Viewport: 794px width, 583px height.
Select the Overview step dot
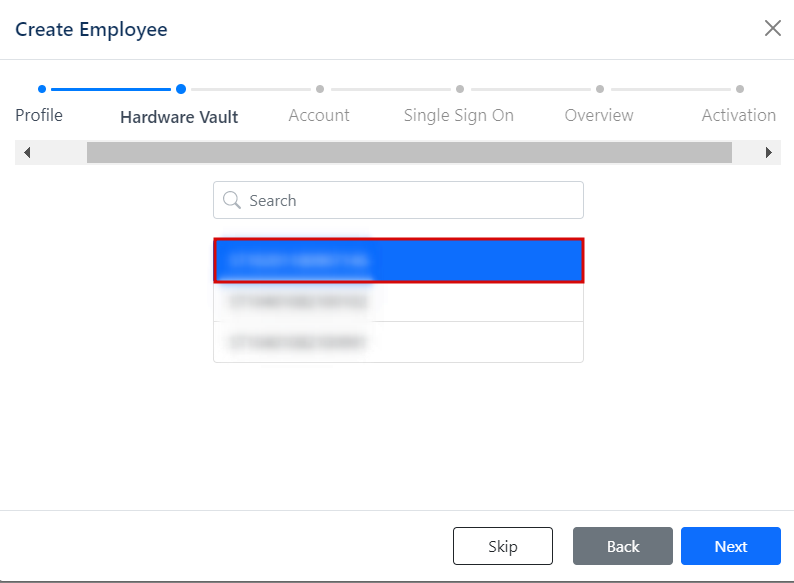(600, 89)
